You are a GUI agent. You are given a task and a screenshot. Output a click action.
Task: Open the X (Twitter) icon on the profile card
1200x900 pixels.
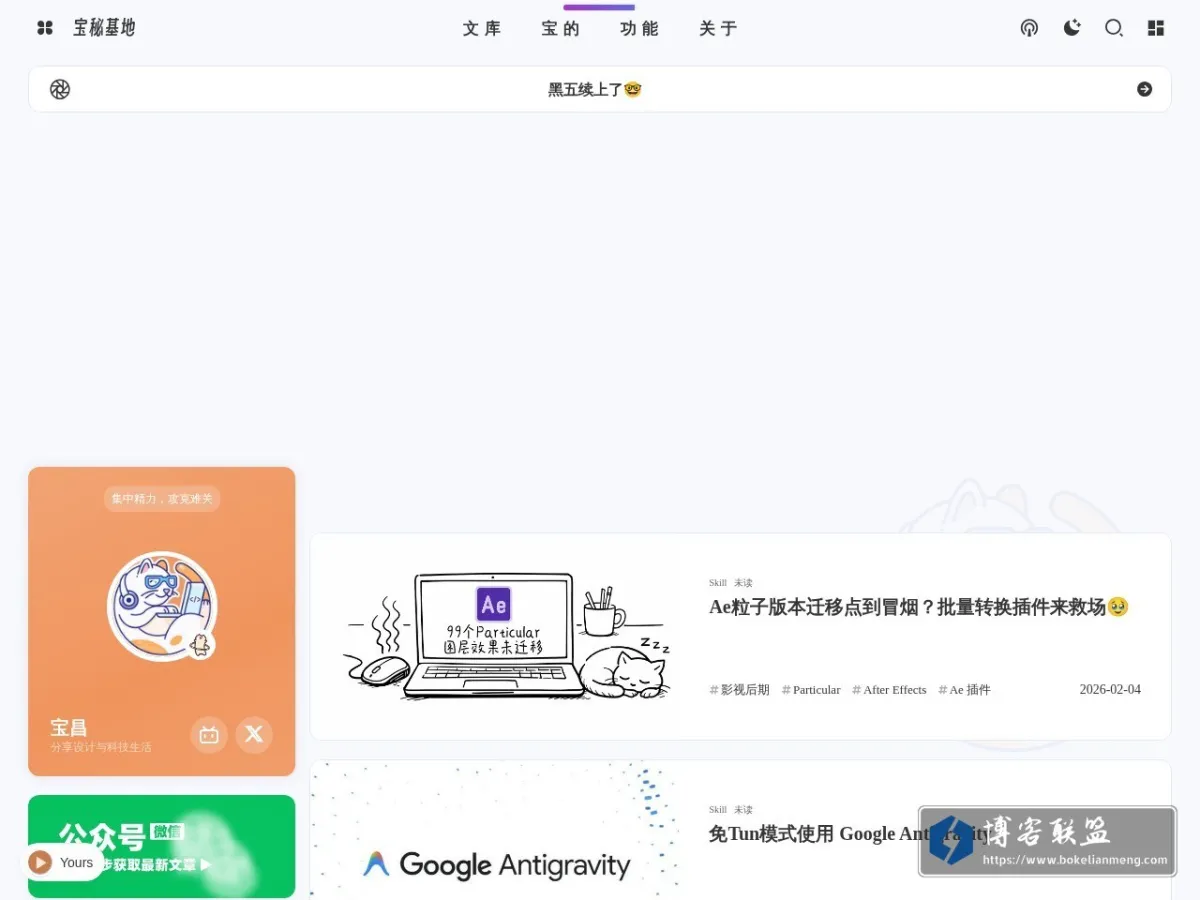point(254,735)
